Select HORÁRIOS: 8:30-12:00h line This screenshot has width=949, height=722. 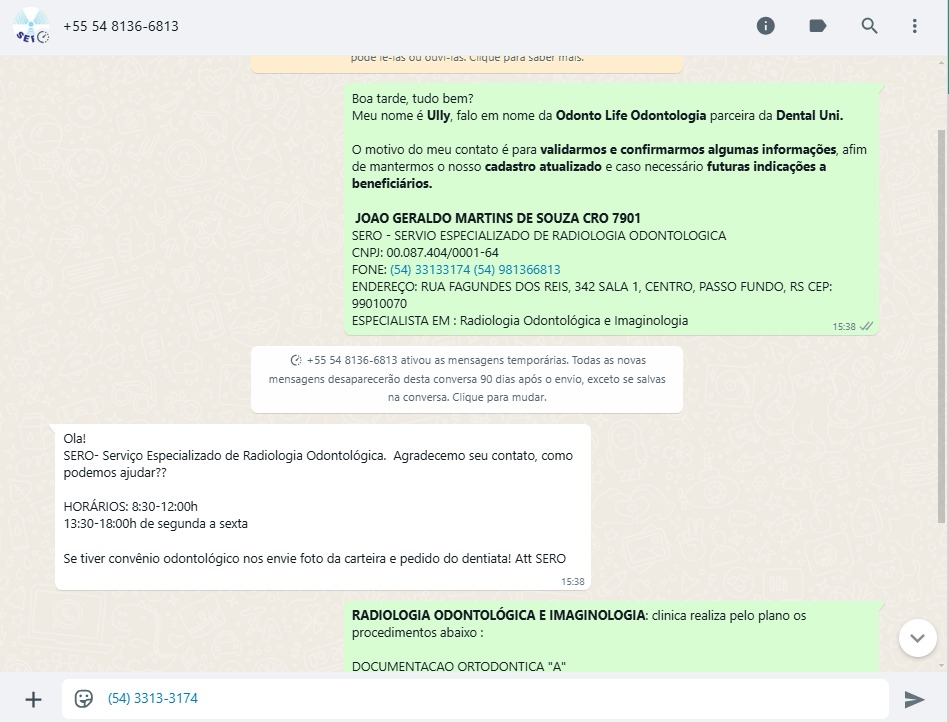coord(130,507)
